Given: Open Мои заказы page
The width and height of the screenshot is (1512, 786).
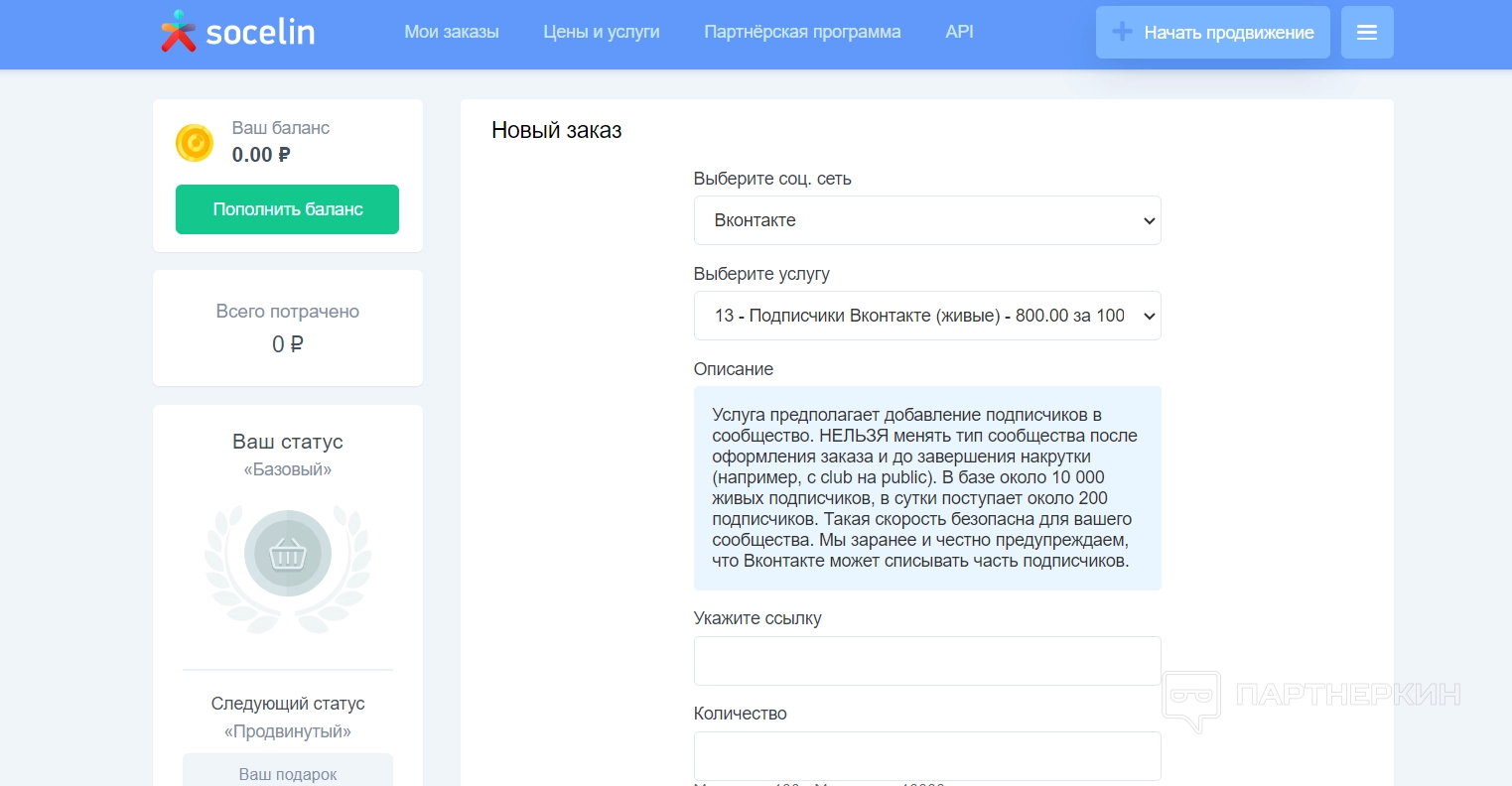Looking at the screenshot, I should (x=452, y=32).
